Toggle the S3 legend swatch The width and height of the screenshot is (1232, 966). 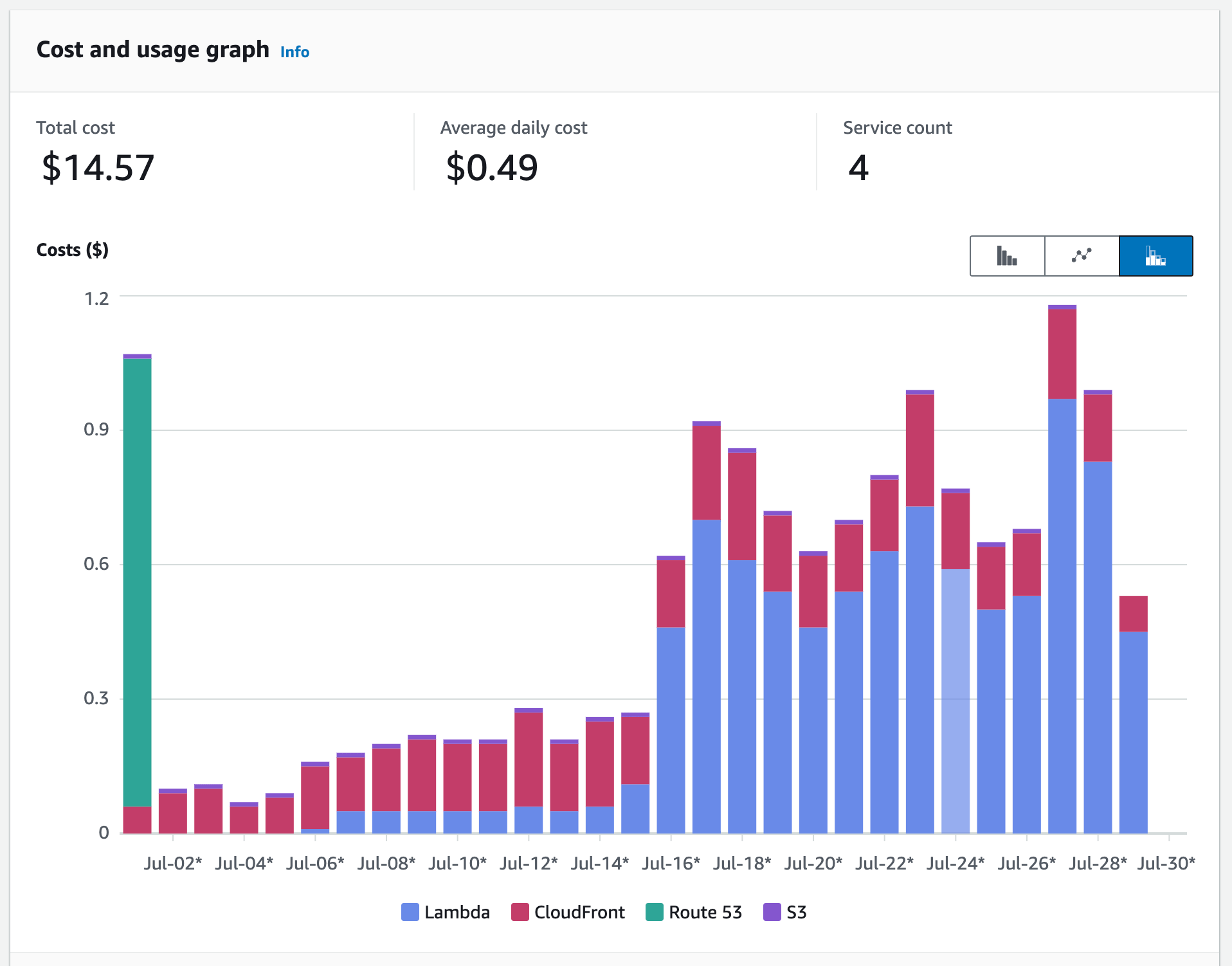click(x=772, y=912)
